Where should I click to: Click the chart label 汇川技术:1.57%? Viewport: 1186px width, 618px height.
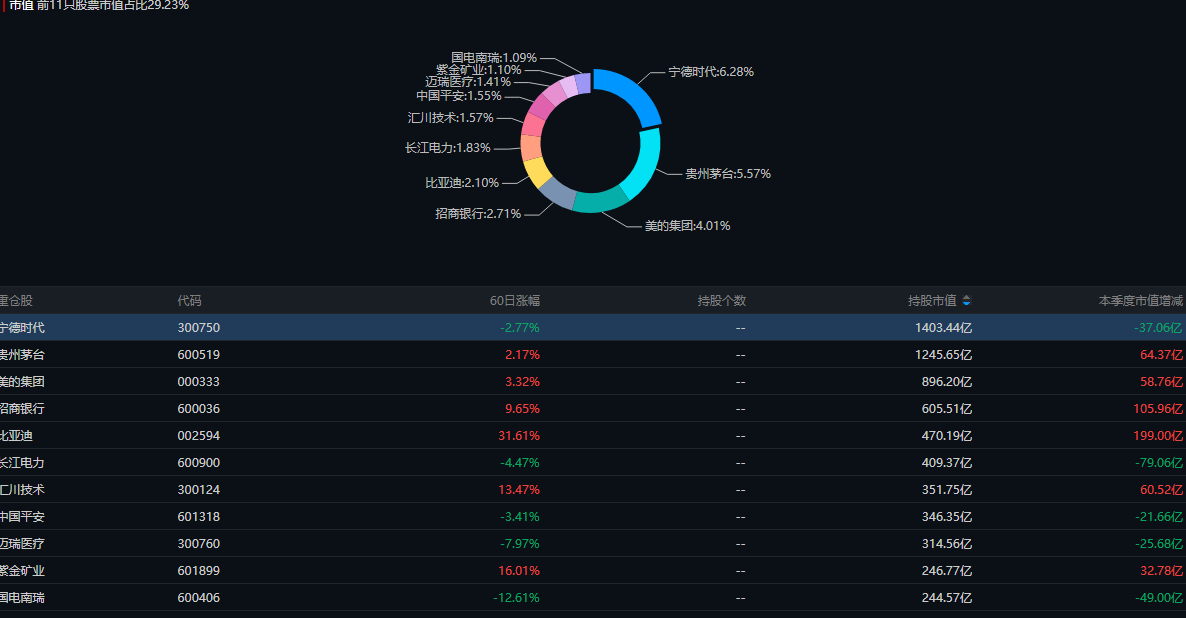[x=451, y=118]
